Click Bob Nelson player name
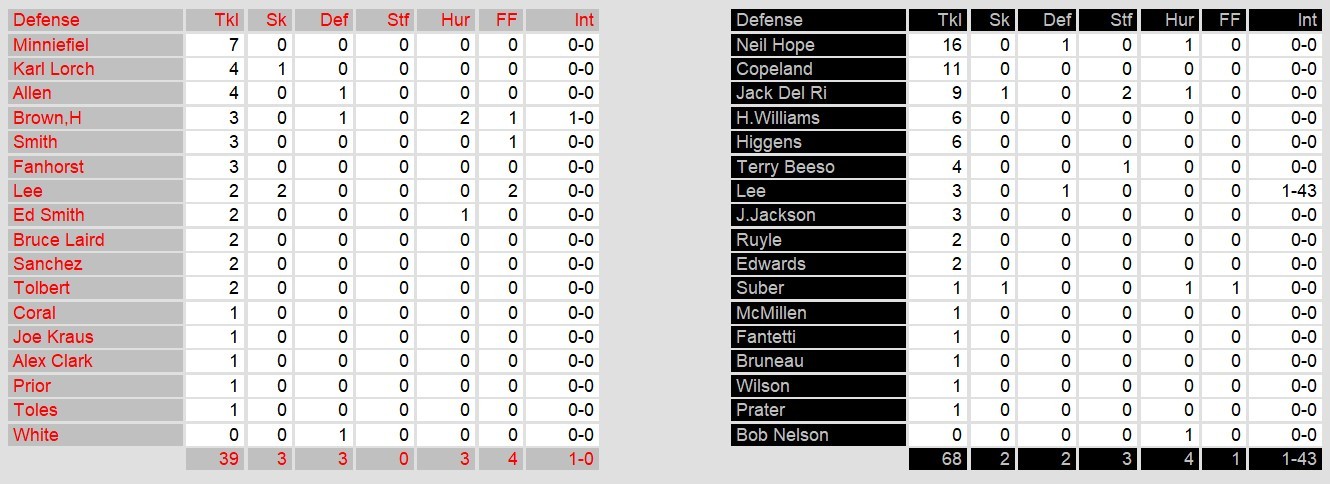1330x484 pixels. tap(782, 435)
